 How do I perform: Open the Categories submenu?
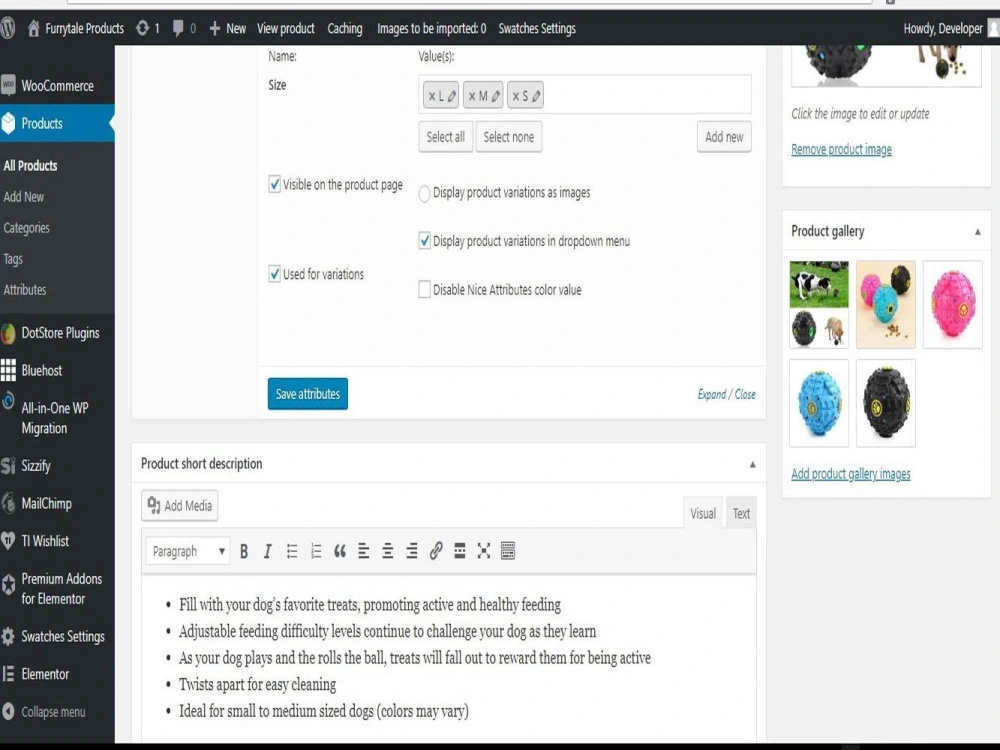click(26, 228)
